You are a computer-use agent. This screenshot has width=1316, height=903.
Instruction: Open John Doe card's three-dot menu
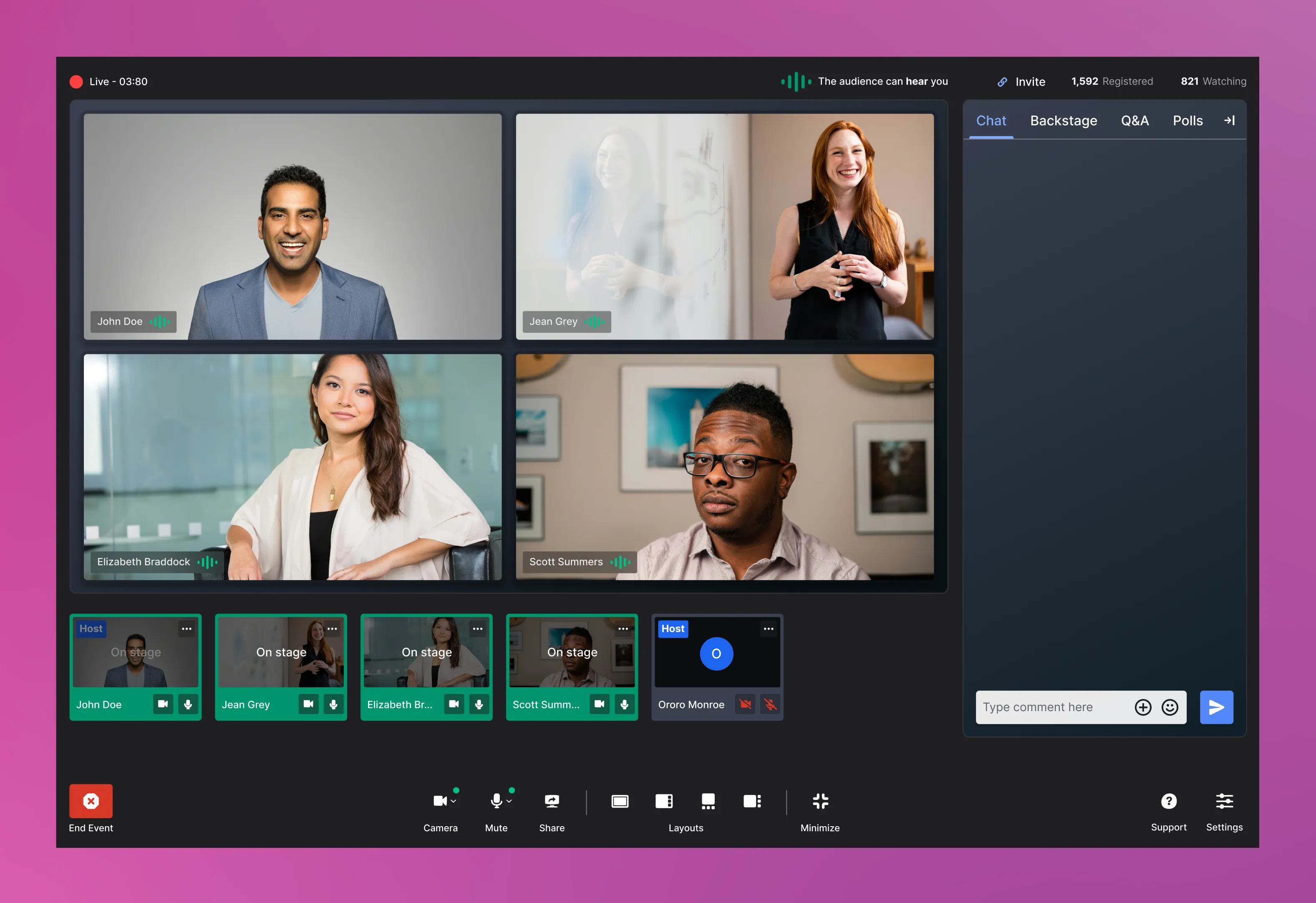pos(186,628)
